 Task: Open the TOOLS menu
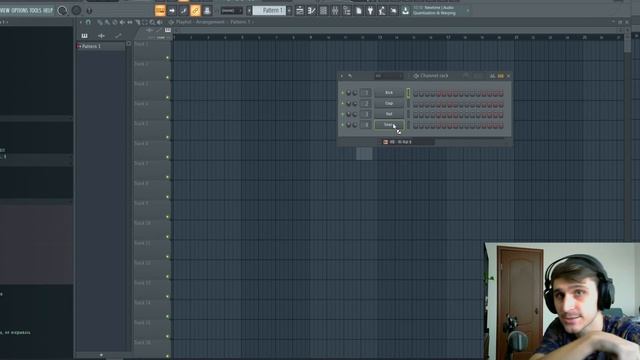36,11
